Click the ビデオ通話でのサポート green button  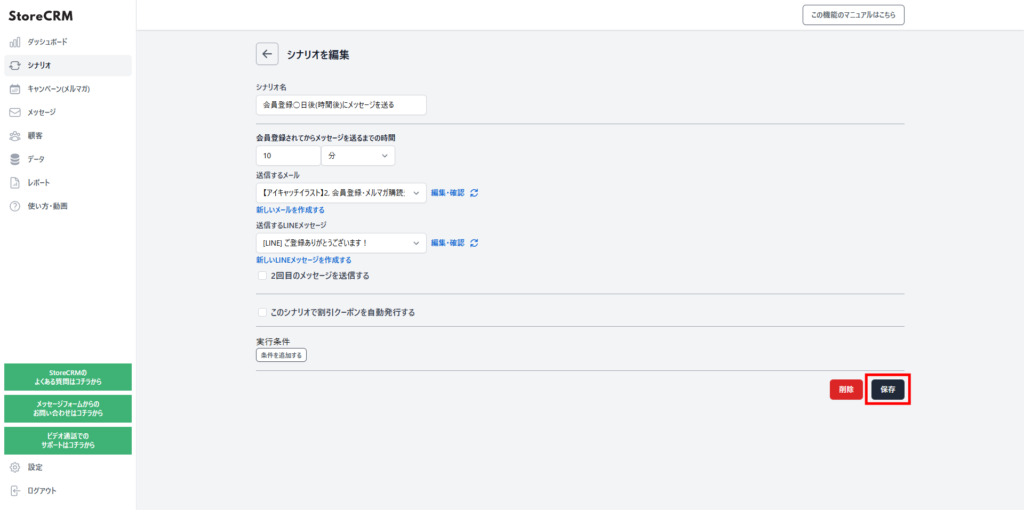tap(68, 441)
